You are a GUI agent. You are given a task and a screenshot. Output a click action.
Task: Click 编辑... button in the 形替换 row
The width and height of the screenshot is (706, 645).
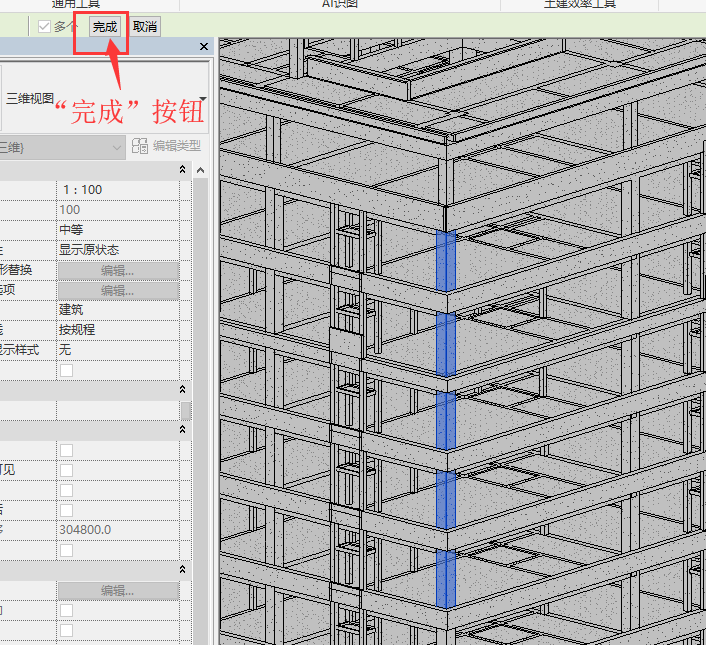pyautogui.click(x=118, y=271)
